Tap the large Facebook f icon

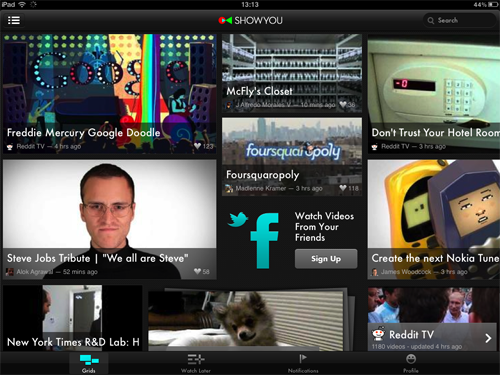[x=264, y=241]
